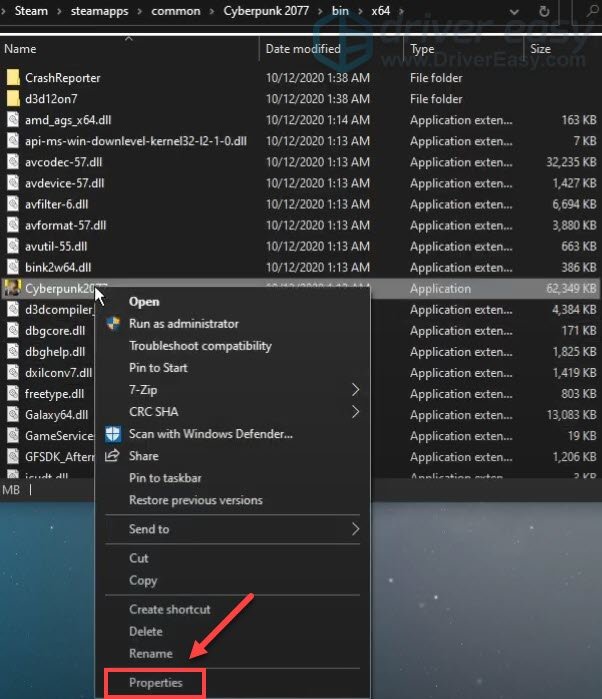The width and height of the screenshot is (602, 699).
Task: Click the search magnifier icon
Action: tap(592, 11)
